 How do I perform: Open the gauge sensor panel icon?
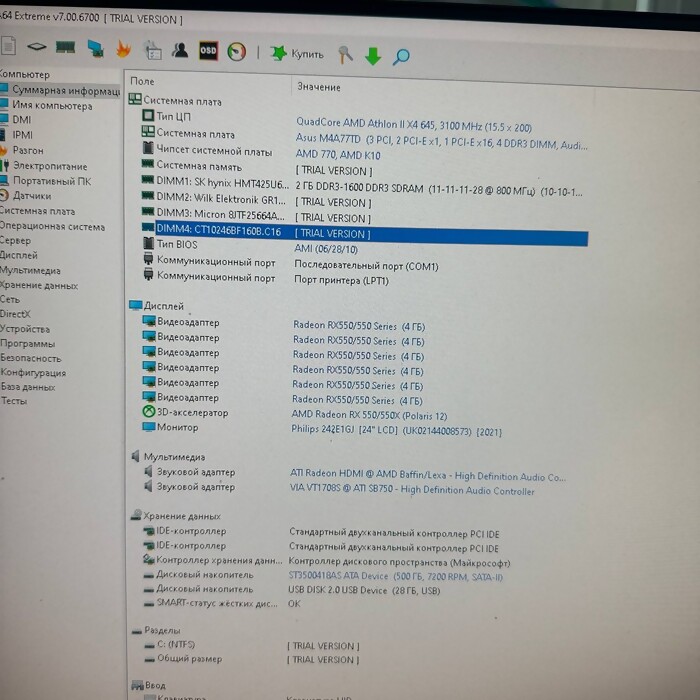click(x=237, y=52)
